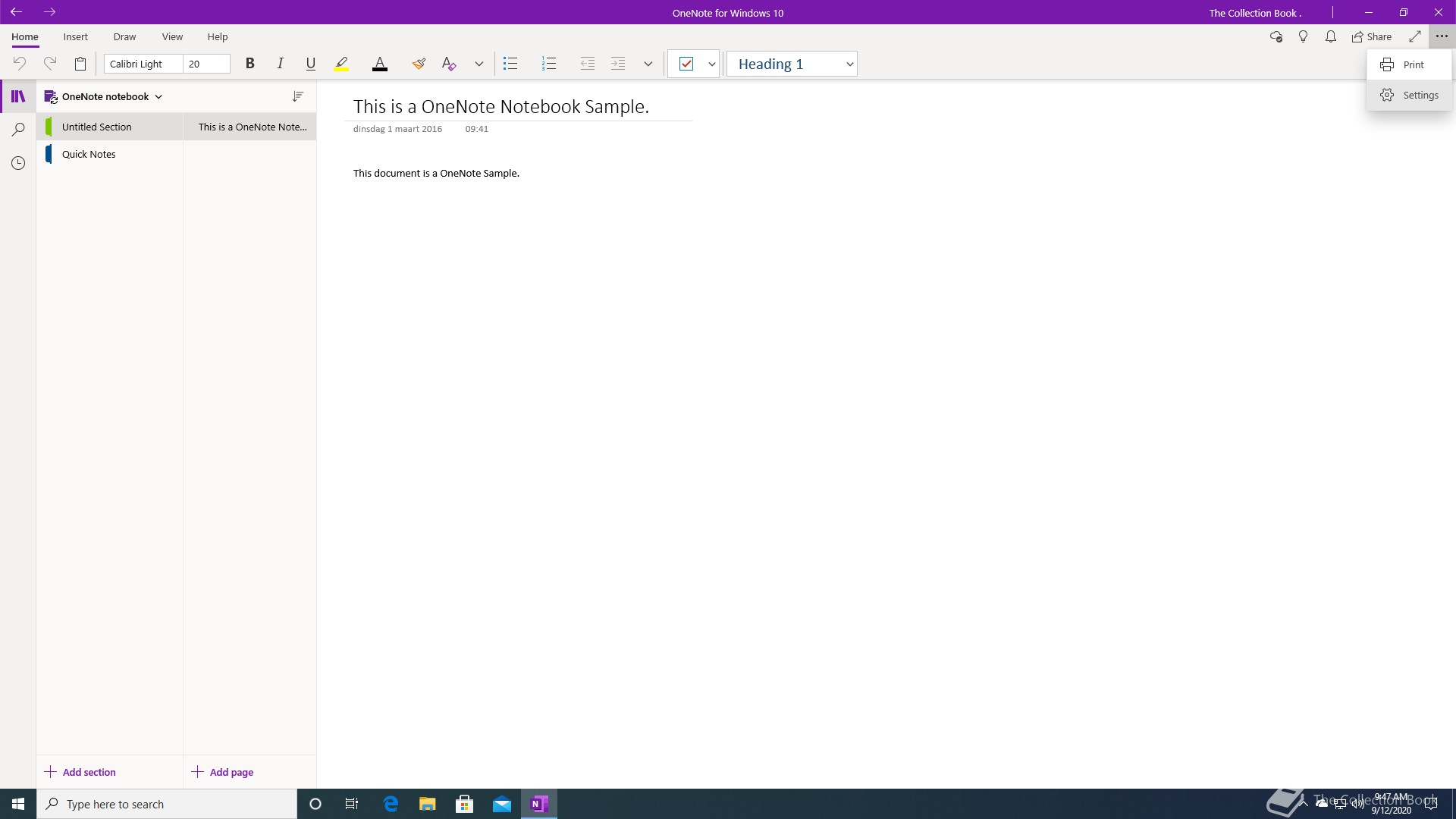This screenshot has height=819, width=1456.
Task: Open Microsoft Store from taskbar
Action: point(464,804)
